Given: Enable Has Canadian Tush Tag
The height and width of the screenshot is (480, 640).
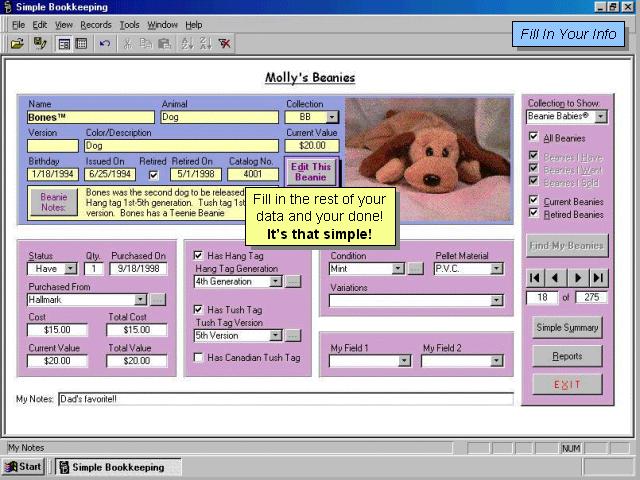Looking at the screenshot, I should [x=199, y=357].
